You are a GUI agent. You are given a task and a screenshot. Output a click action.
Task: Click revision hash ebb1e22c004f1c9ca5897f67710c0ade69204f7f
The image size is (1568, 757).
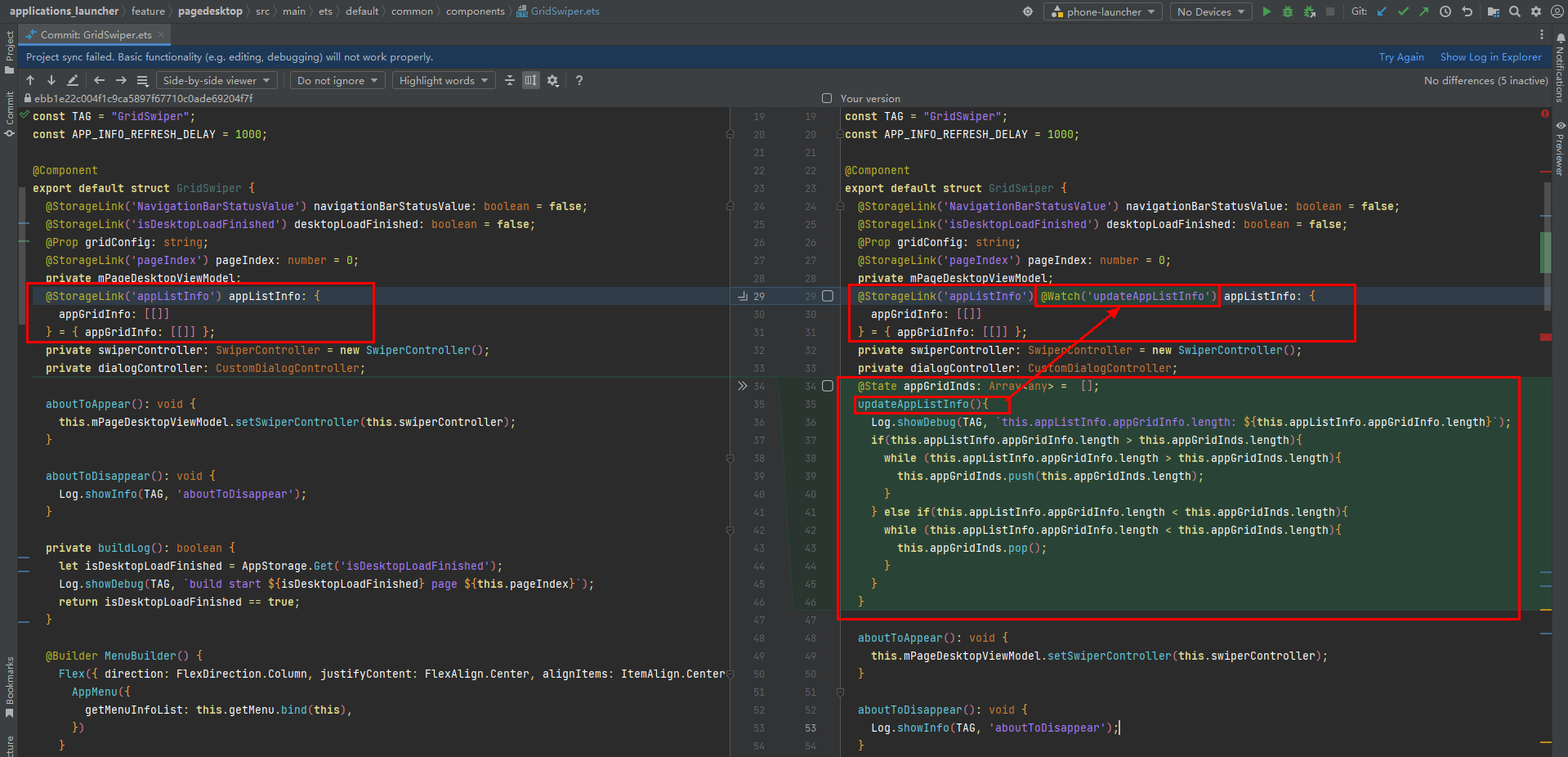pos(143,98)
